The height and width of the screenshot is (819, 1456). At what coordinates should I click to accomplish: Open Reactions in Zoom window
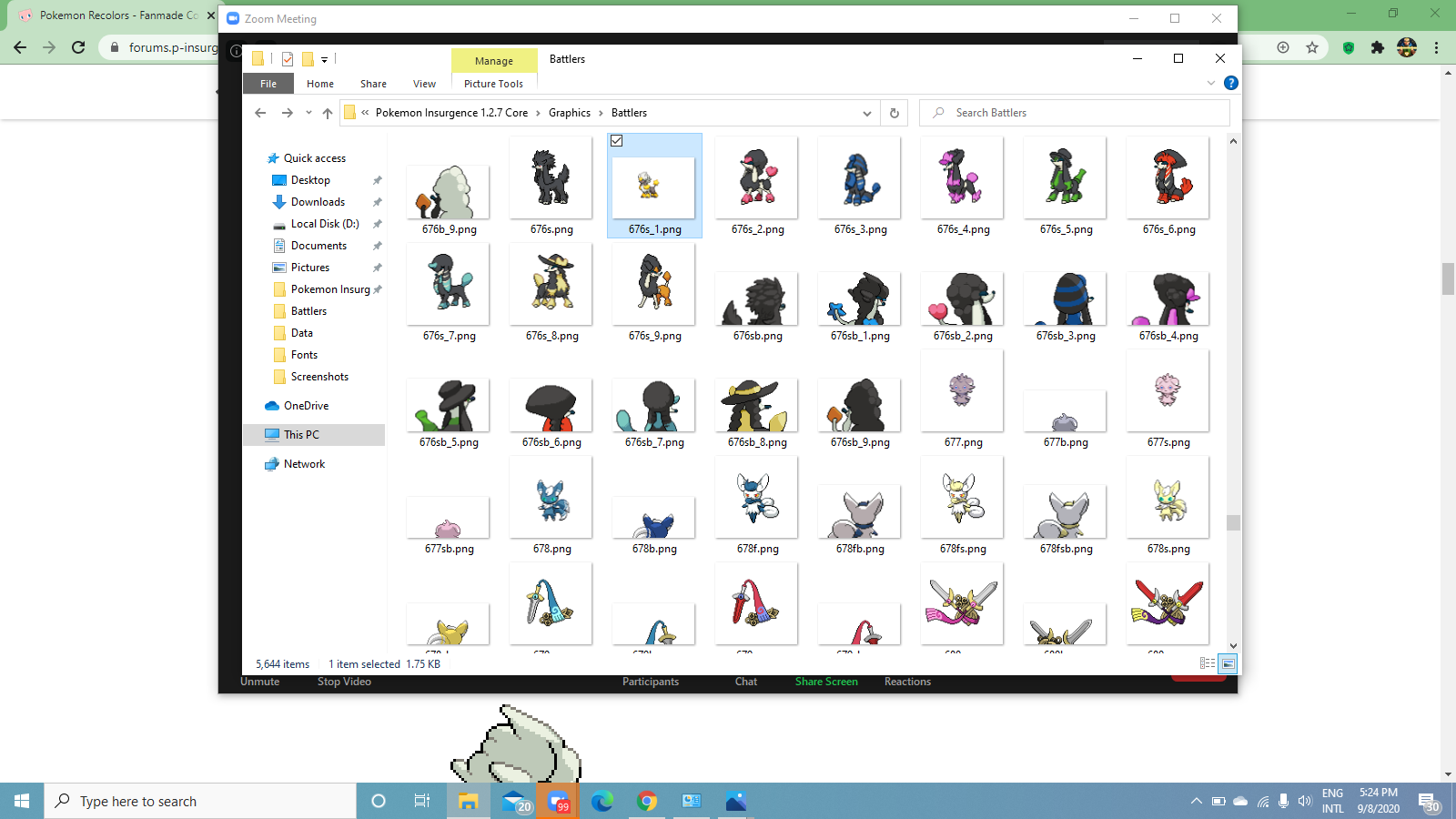(907, 682)
